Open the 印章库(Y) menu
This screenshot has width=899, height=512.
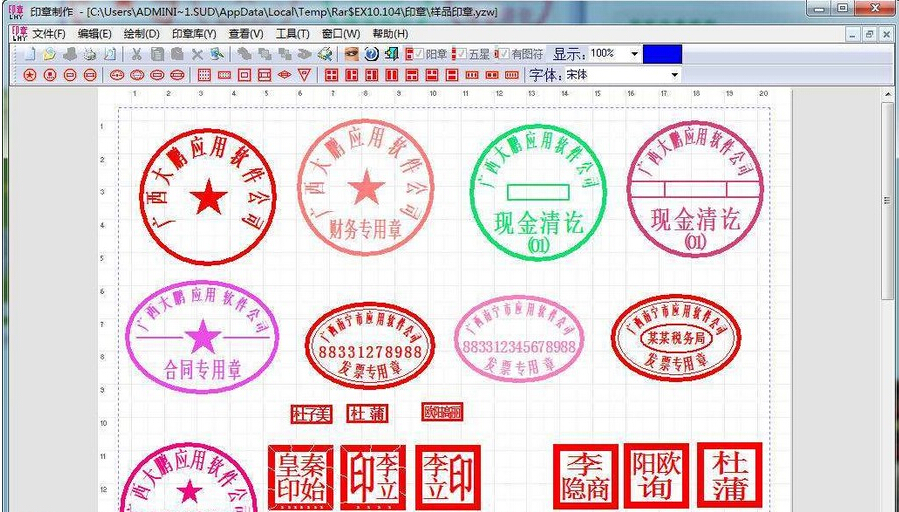pos(194,34)
